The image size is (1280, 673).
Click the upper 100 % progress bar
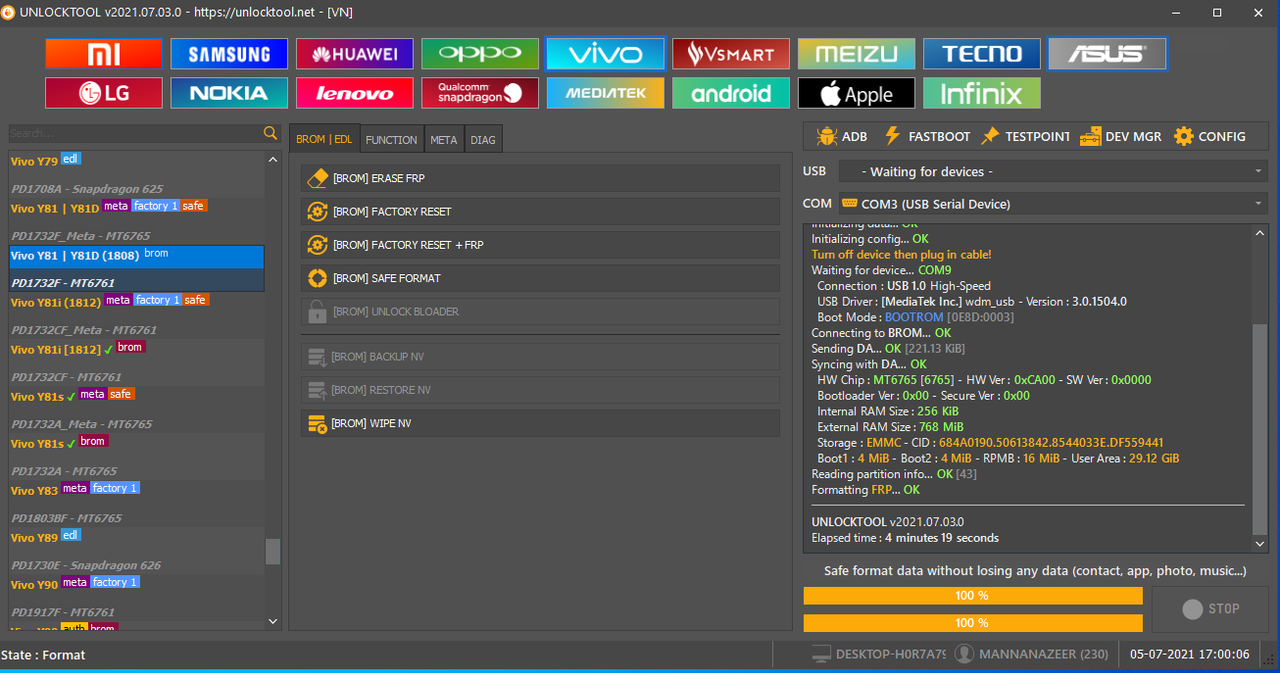coord(973,596)
